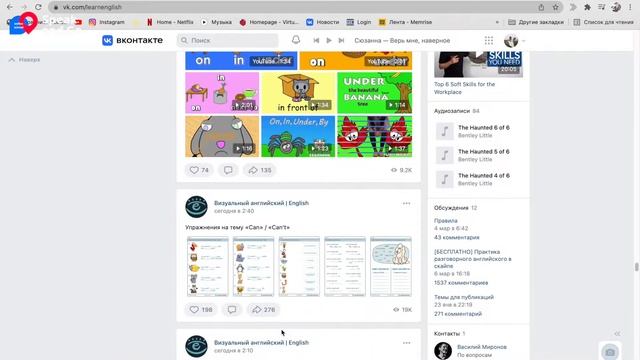Click in the Поиск search field
The height and width of the screenshot is (360, 640).
pos(227,40)
